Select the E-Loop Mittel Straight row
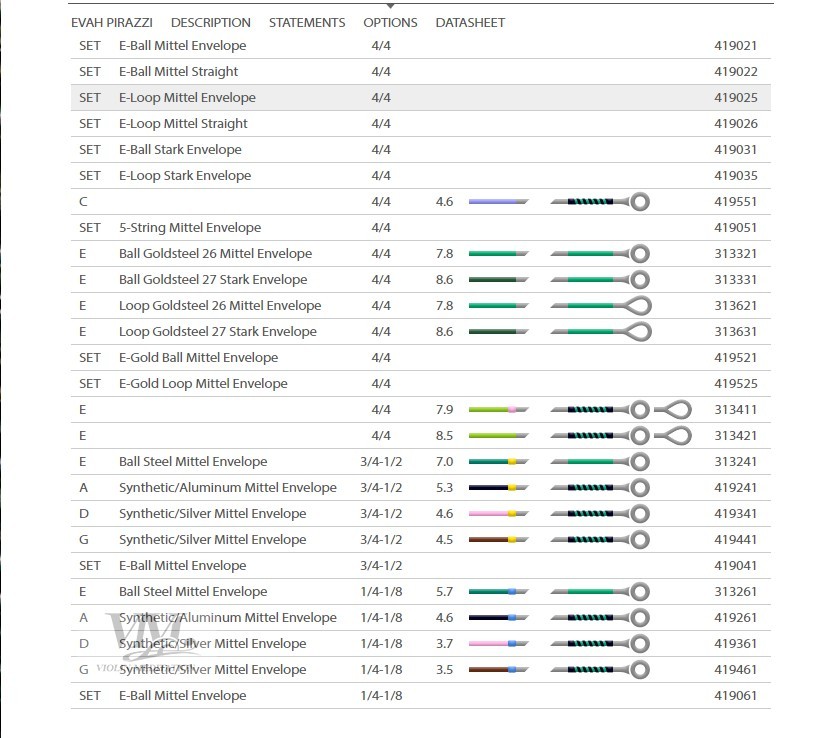Viewport: 819px width, 738px height. pyautogui.click(x=420, y=124)
